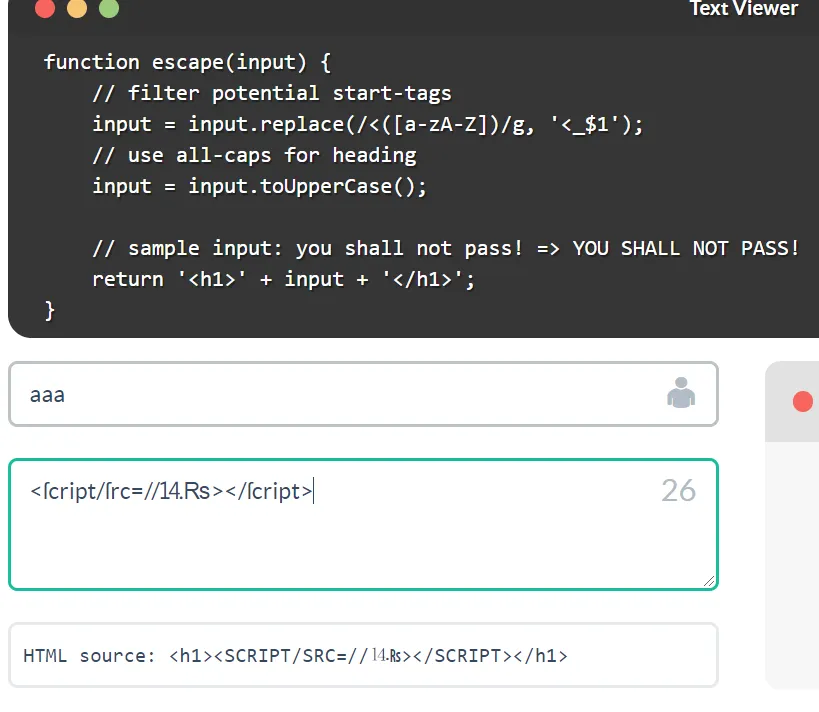Image resolution: width=819 pixels, height=712 pixels.
Task: Click the character counter showing 26
Action: (x=678, y=491)
